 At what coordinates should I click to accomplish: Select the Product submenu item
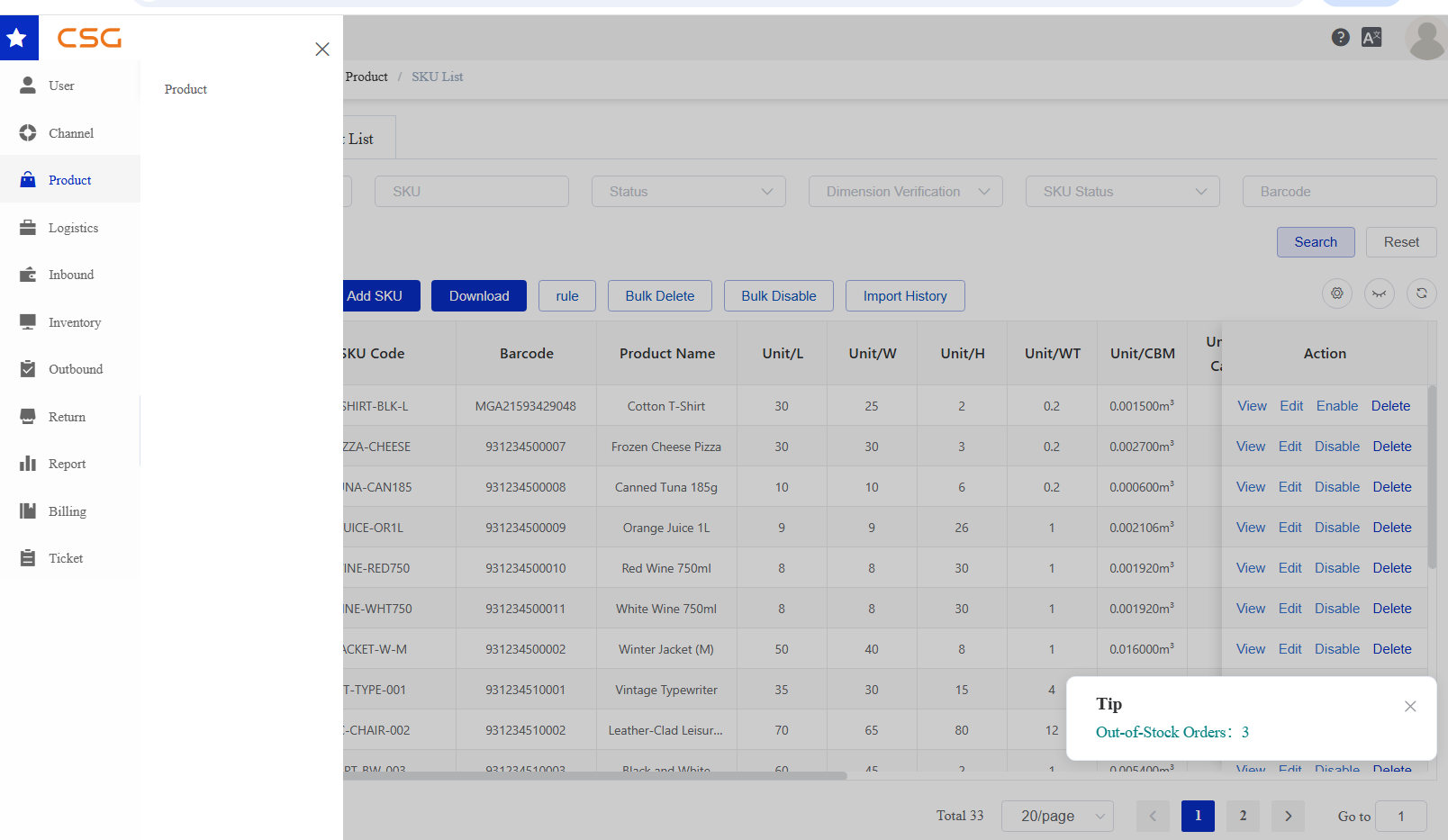click(186, 89)
